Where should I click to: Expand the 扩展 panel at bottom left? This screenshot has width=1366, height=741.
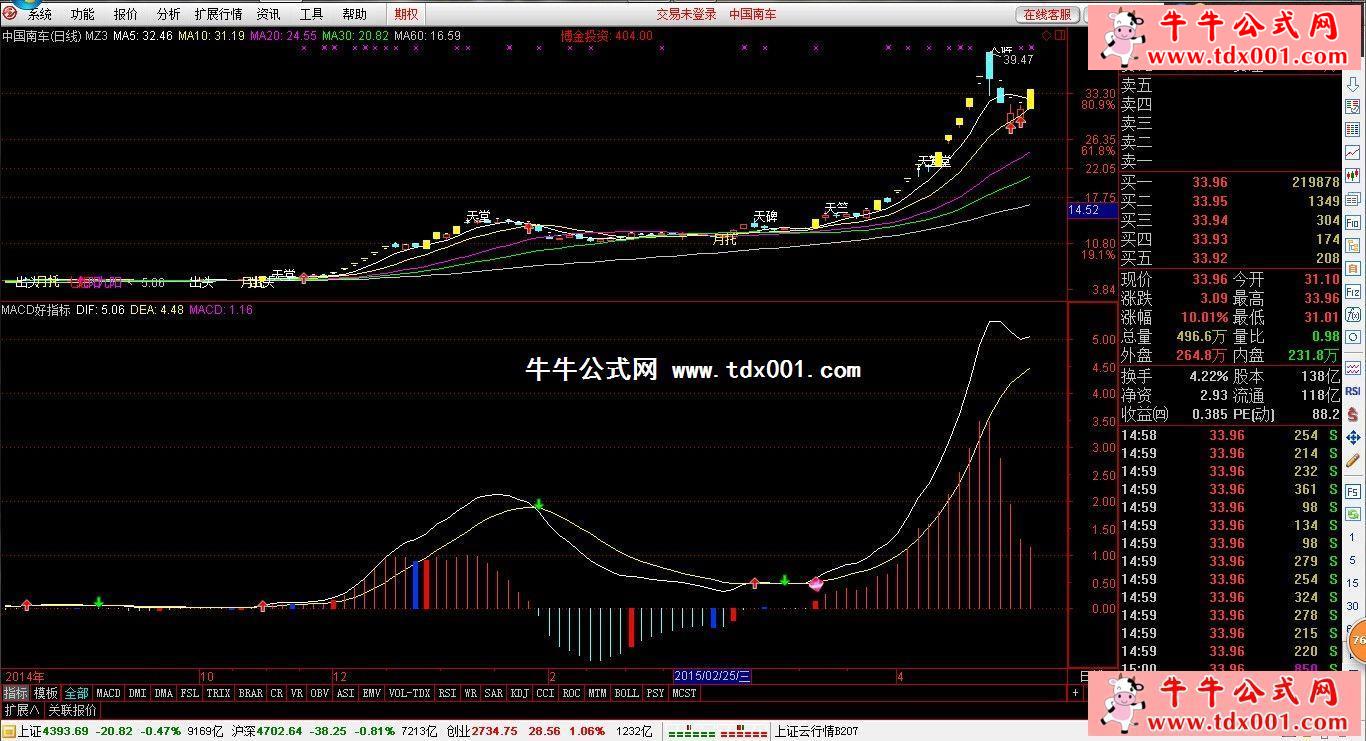[x=21, y=711]
